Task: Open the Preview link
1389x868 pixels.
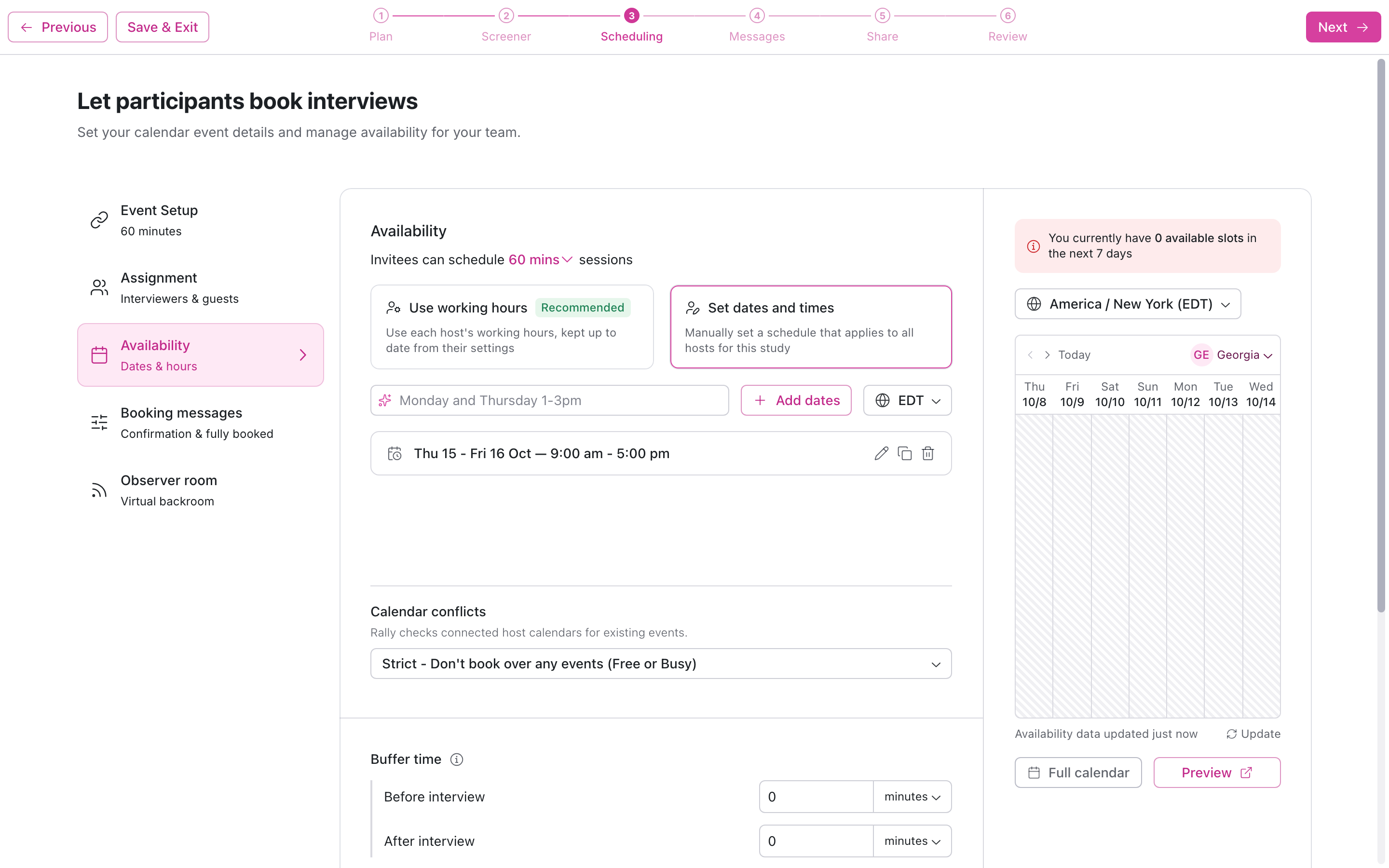Action: [1217, 773]
